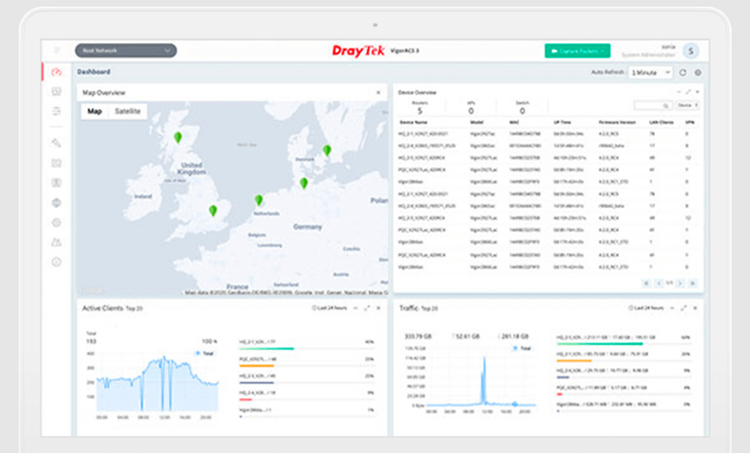Click the green Capture Packets button
The height and width of the screenshot is (453, 750).
click(577, 51)
